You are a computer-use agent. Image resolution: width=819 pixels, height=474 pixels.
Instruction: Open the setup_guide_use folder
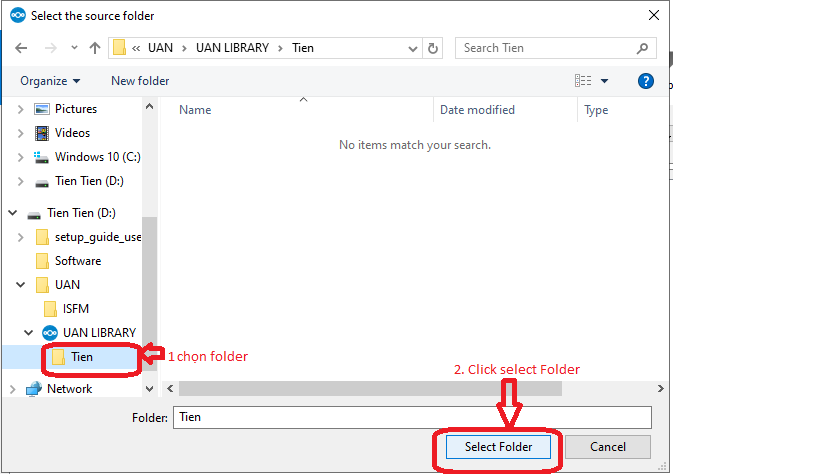pos(98,237)
